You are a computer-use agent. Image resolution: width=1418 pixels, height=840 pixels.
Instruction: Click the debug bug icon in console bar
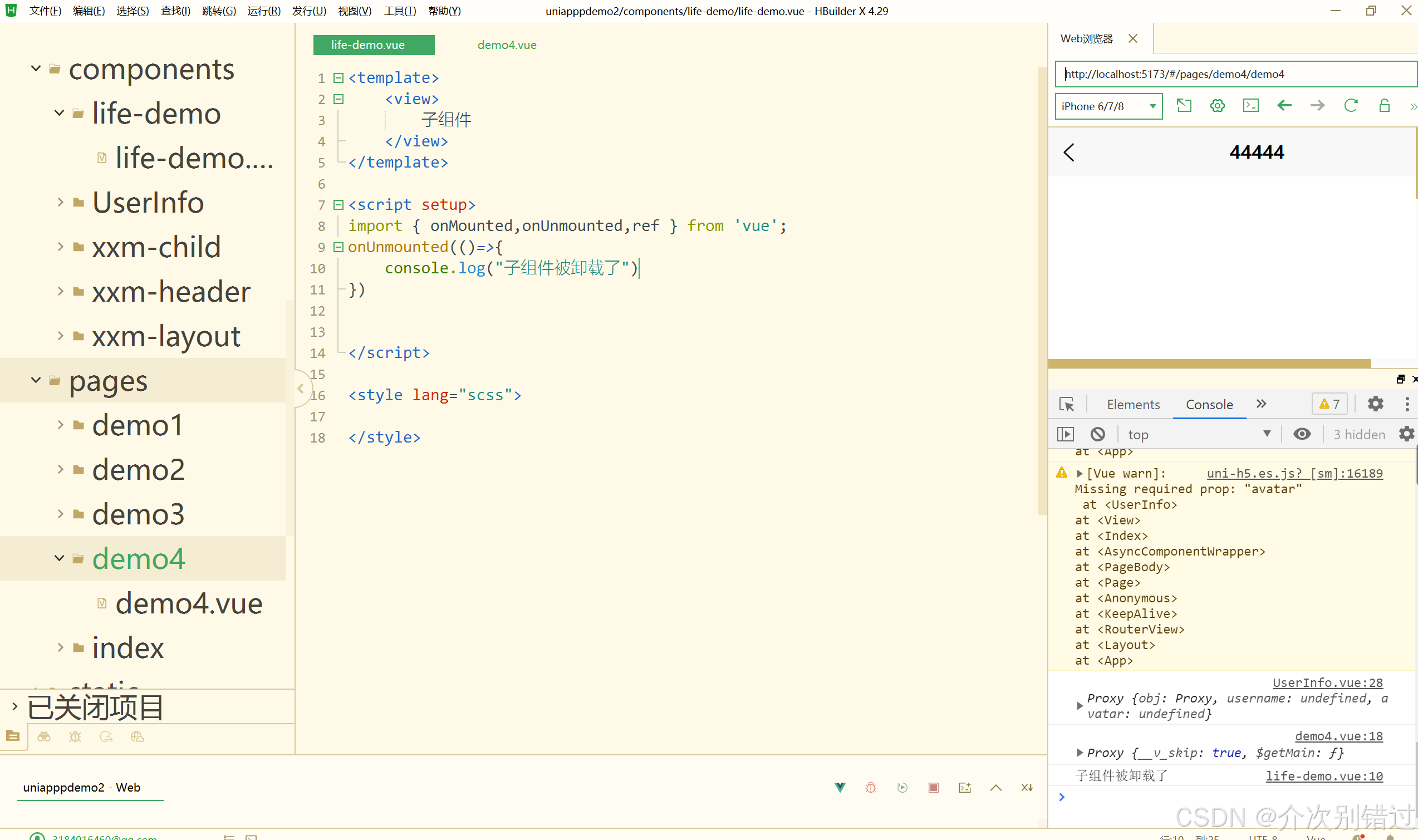coord(871,787)
